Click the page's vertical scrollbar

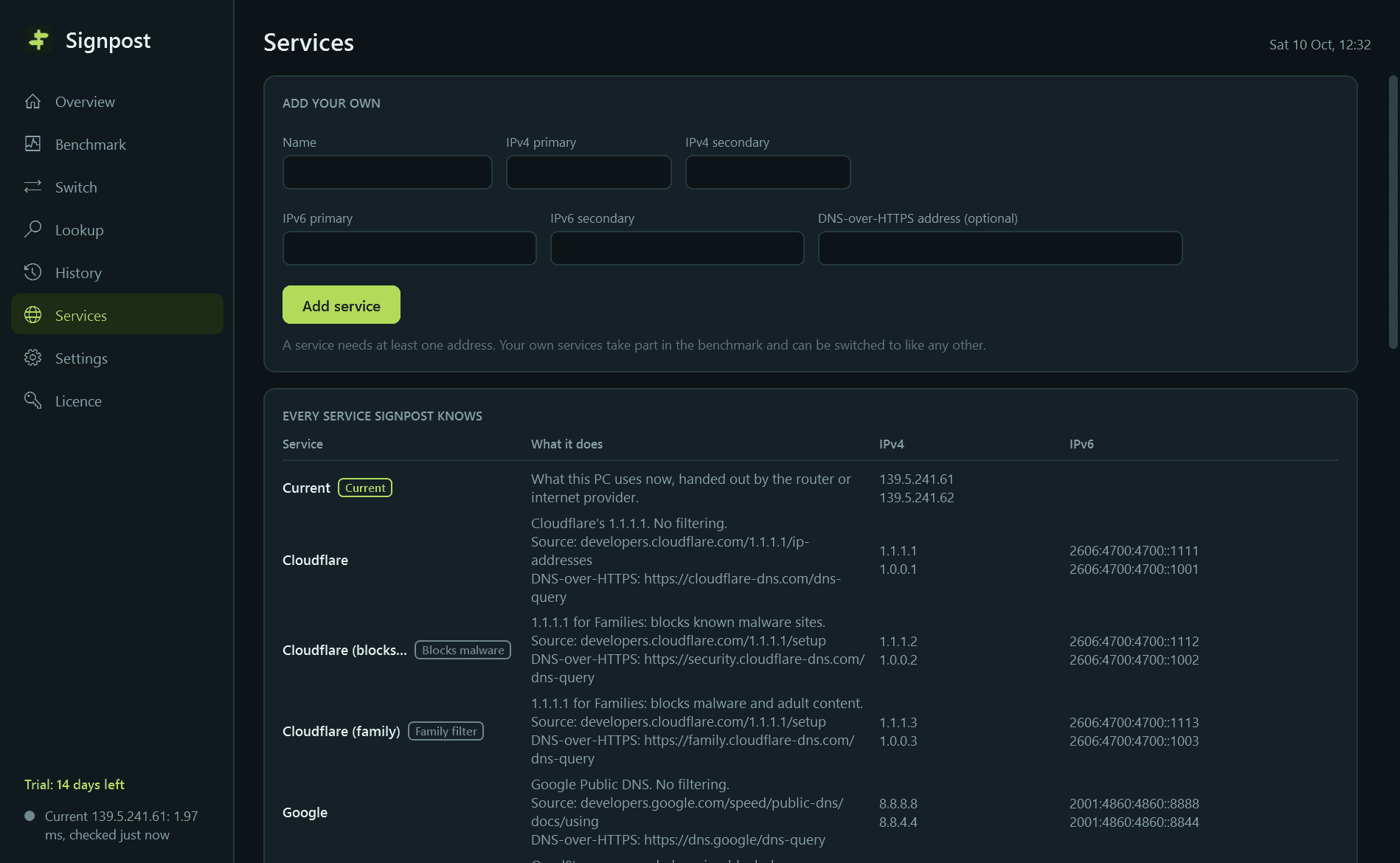click(1393, 212)
